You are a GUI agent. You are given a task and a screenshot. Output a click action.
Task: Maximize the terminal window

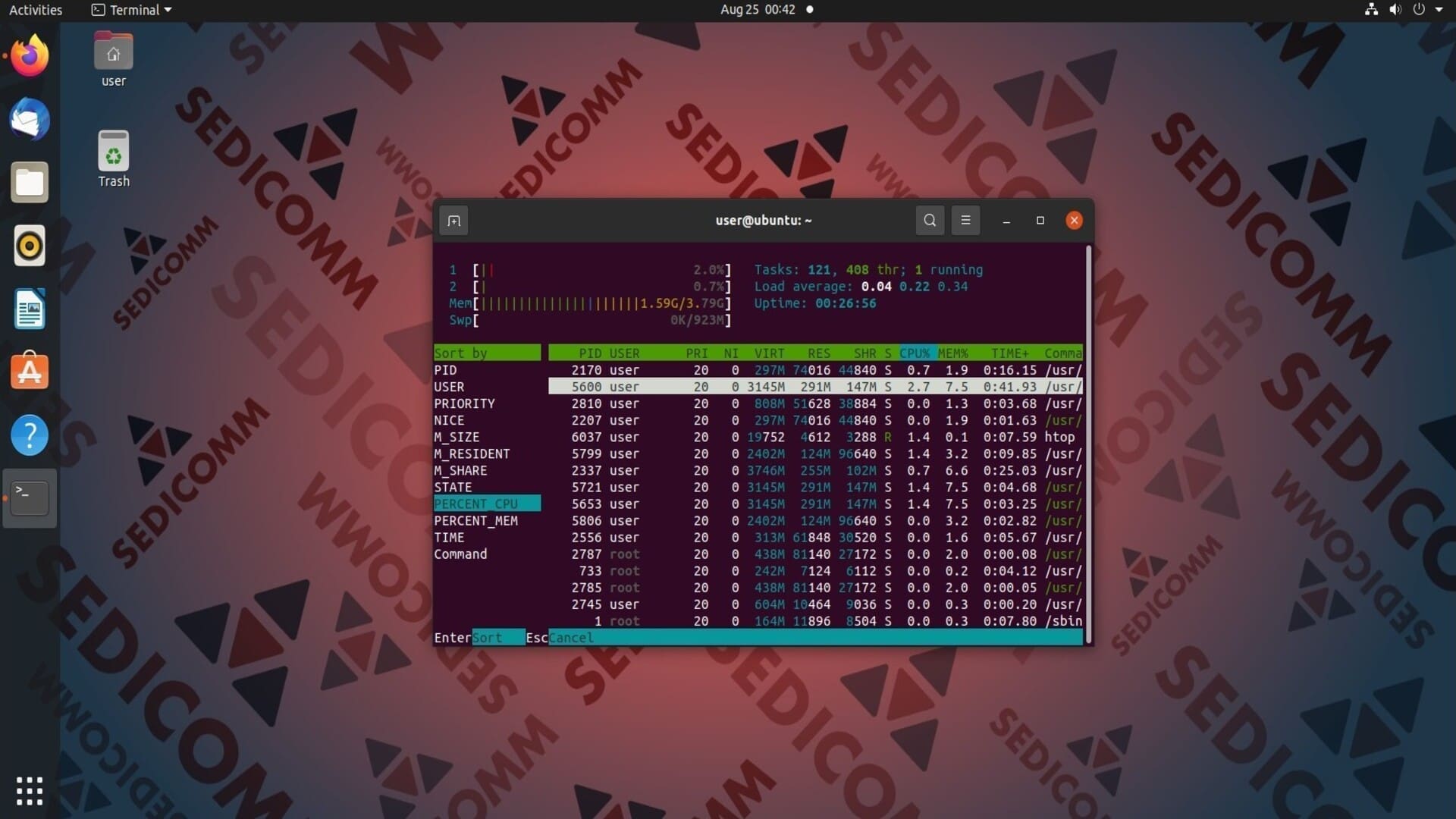pyautogui.click(x=1040, y=221)
